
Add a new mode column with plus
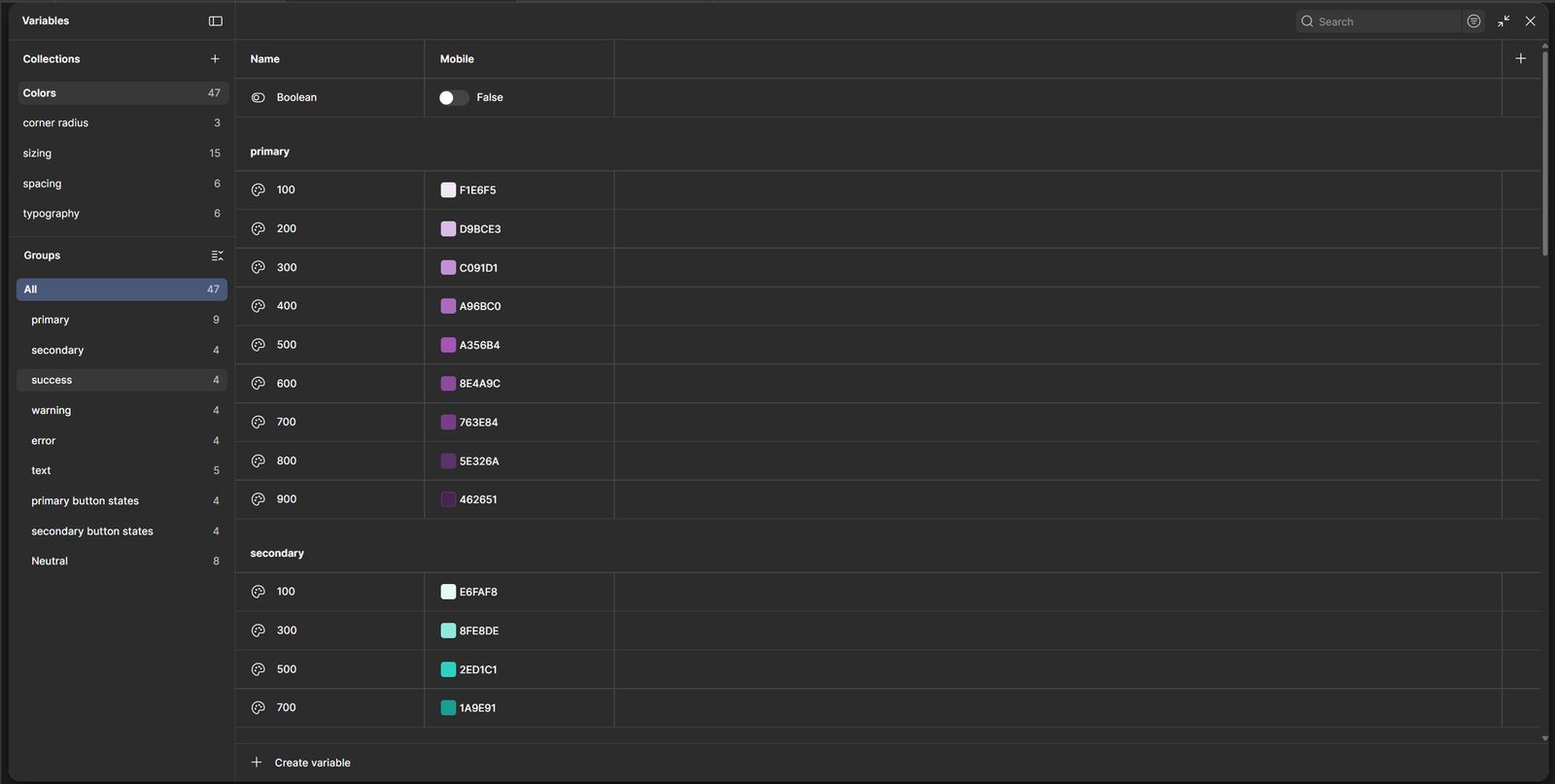[x=1521, y=58]
